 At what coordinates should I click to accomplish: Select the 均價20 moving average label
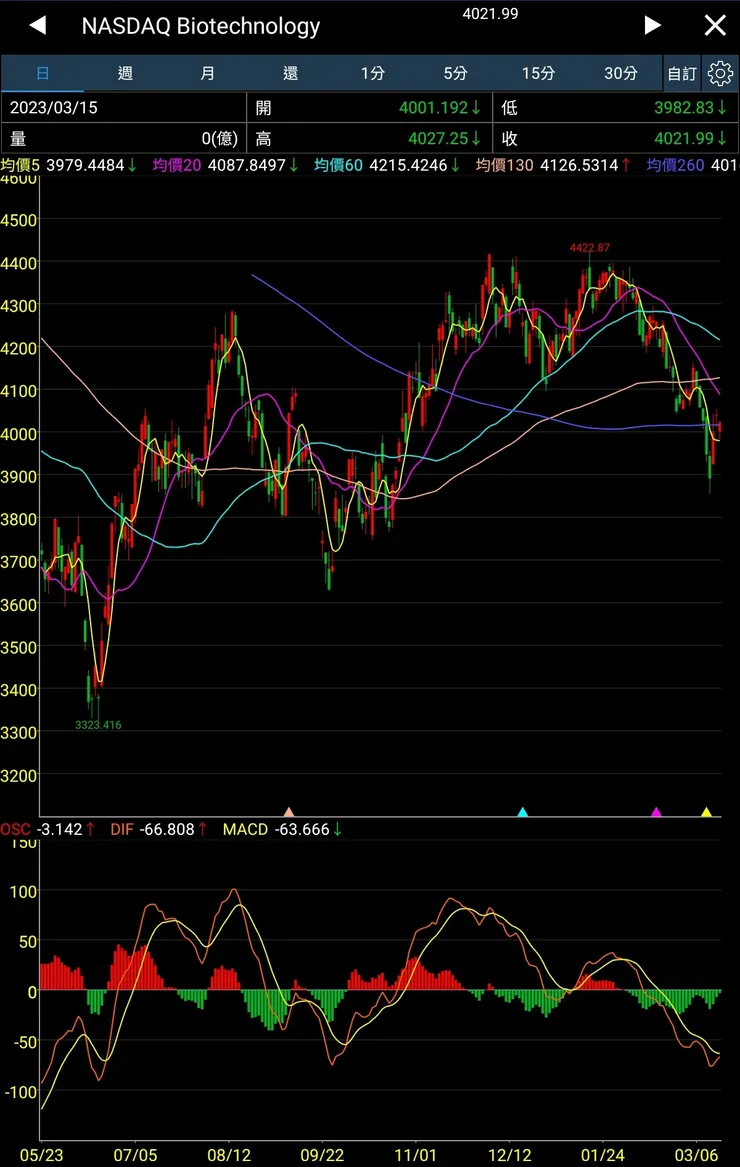177,164
